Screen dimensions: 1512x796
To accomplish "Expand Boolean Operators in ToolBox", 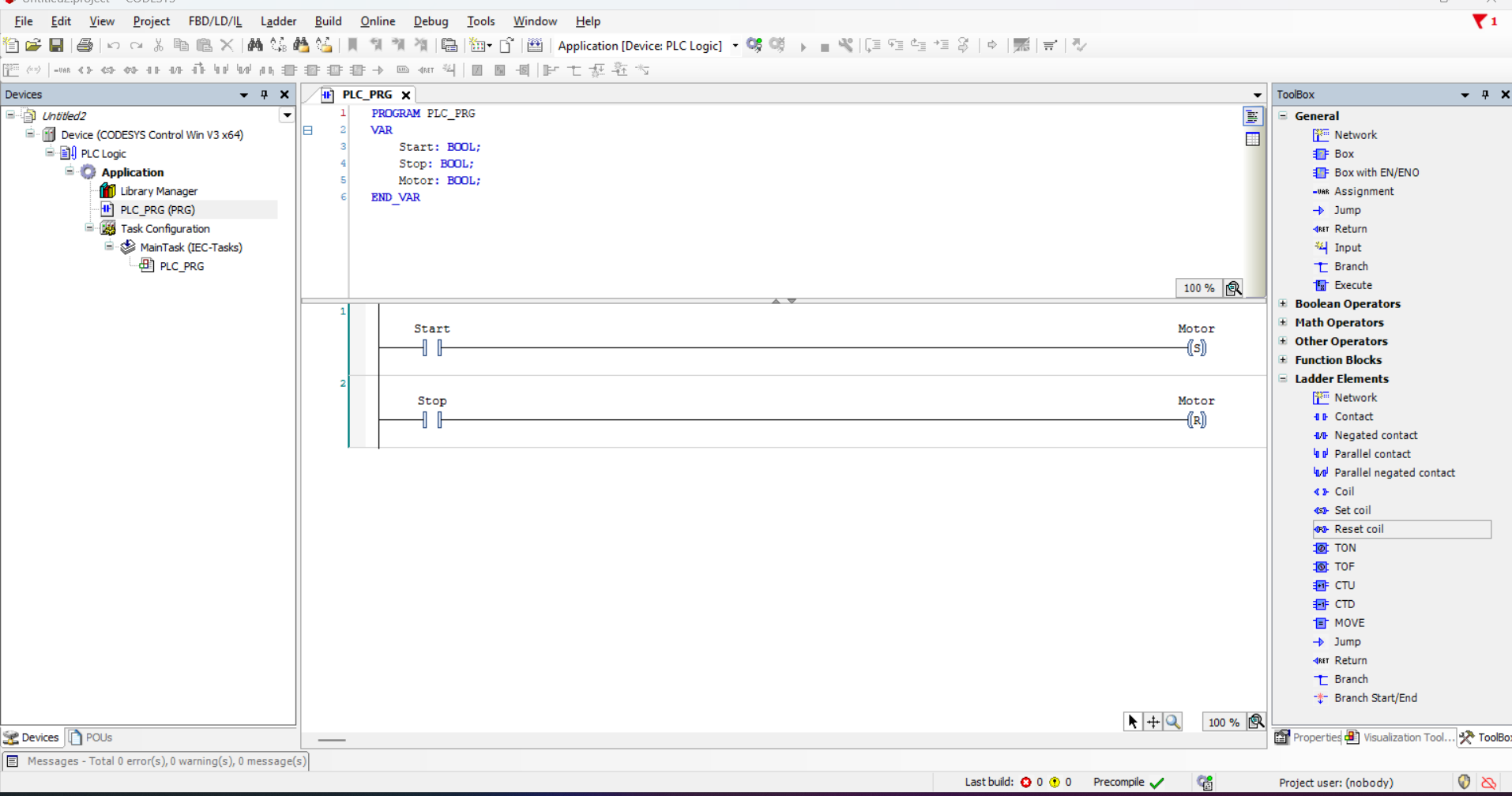I will pyautogui.click(x=1284, y=304).
